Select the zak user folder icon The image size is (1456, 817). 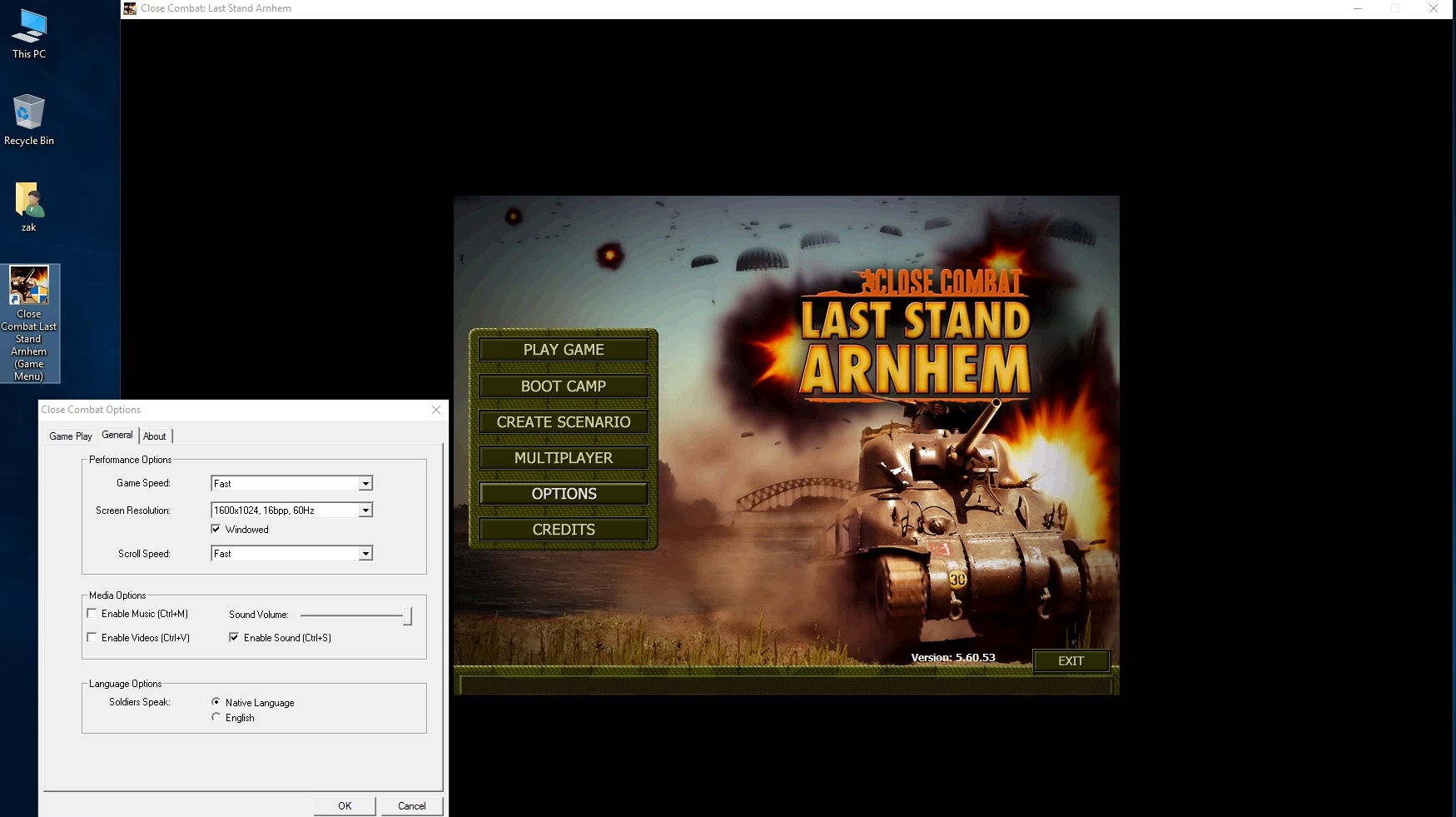click(x=29, y=207)
